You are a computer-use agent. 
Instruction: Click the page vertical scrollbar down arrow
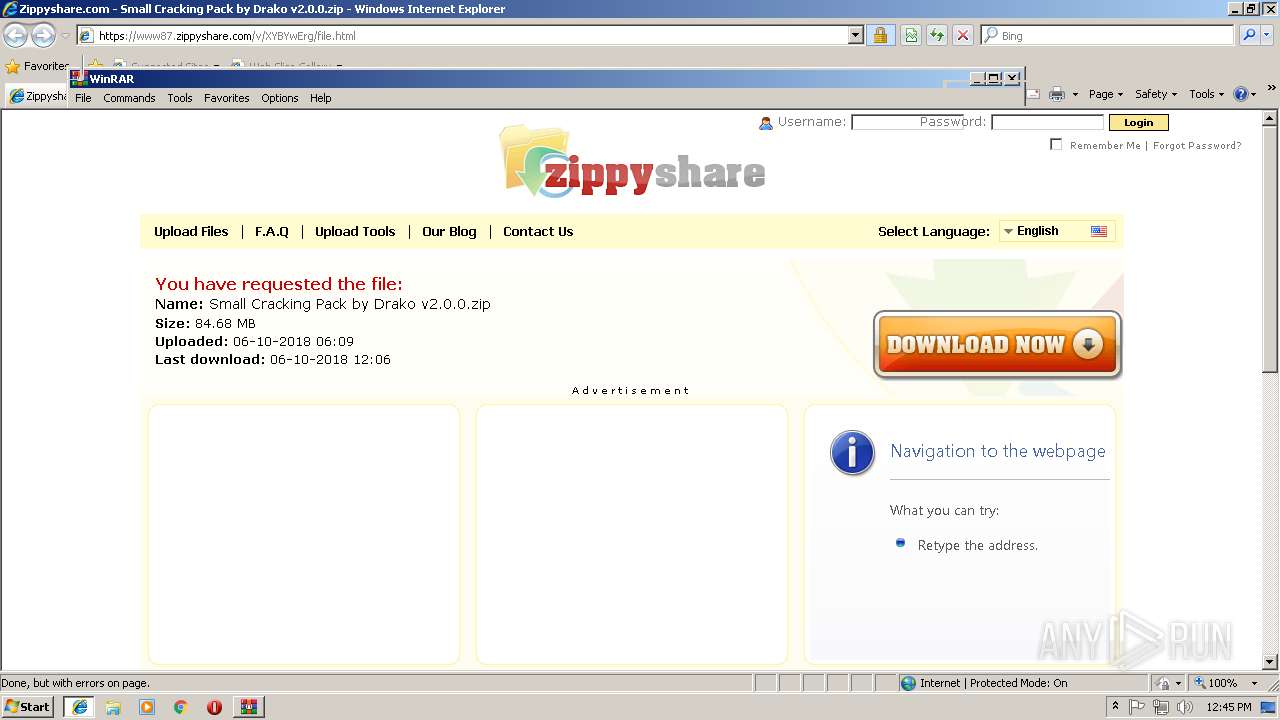coord(1270,661)
